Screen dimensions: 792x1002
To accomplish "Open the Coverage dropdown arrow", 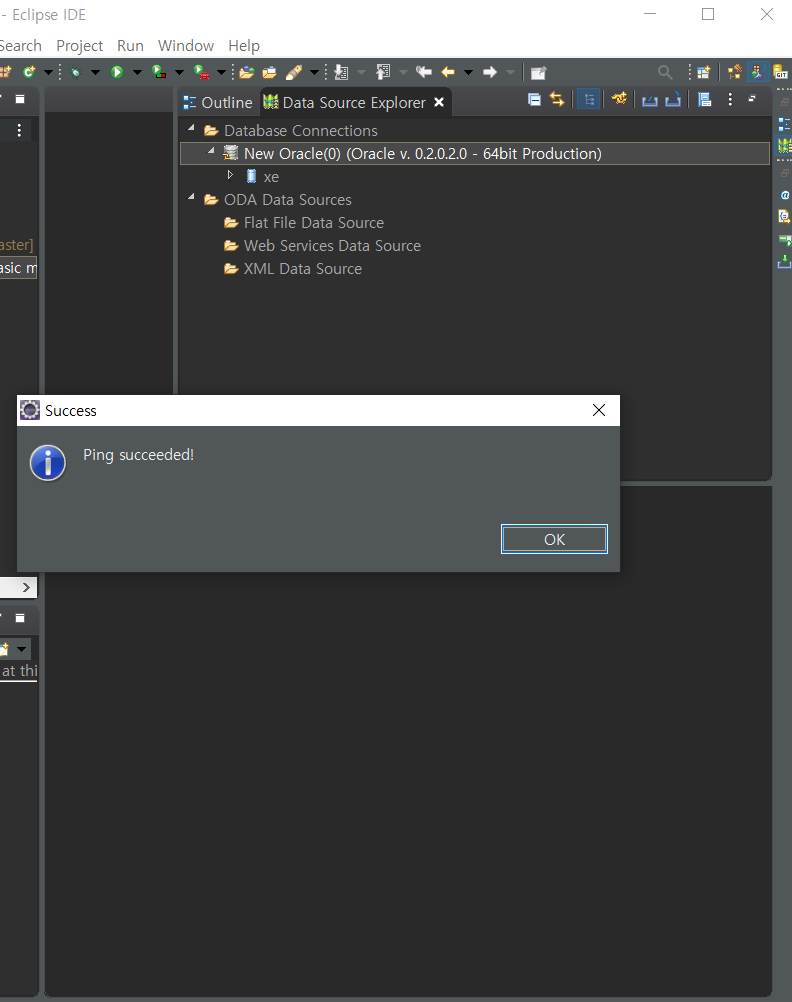I will [179, 72].
